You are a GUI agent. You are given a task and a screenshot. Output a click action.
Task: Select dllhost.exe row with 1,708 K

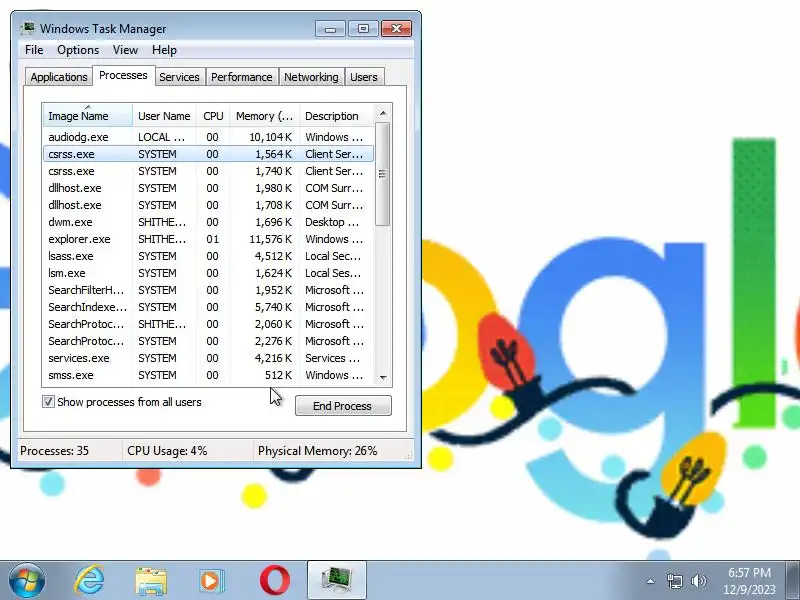coord(208,205)
